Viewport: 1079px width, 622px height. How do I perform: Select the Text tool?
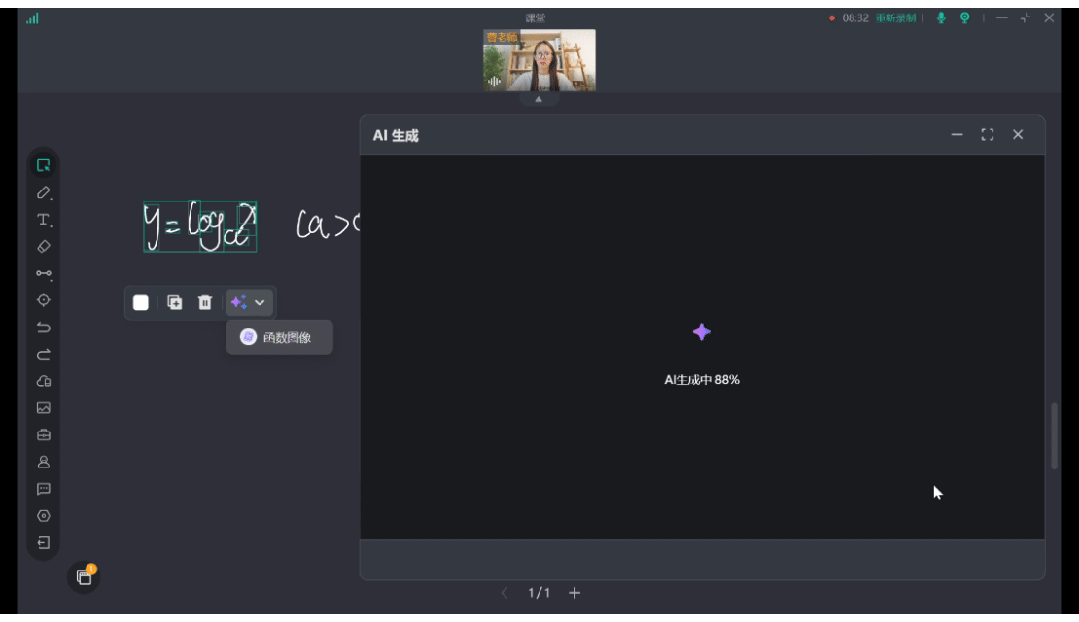click(x=43, y=220)
